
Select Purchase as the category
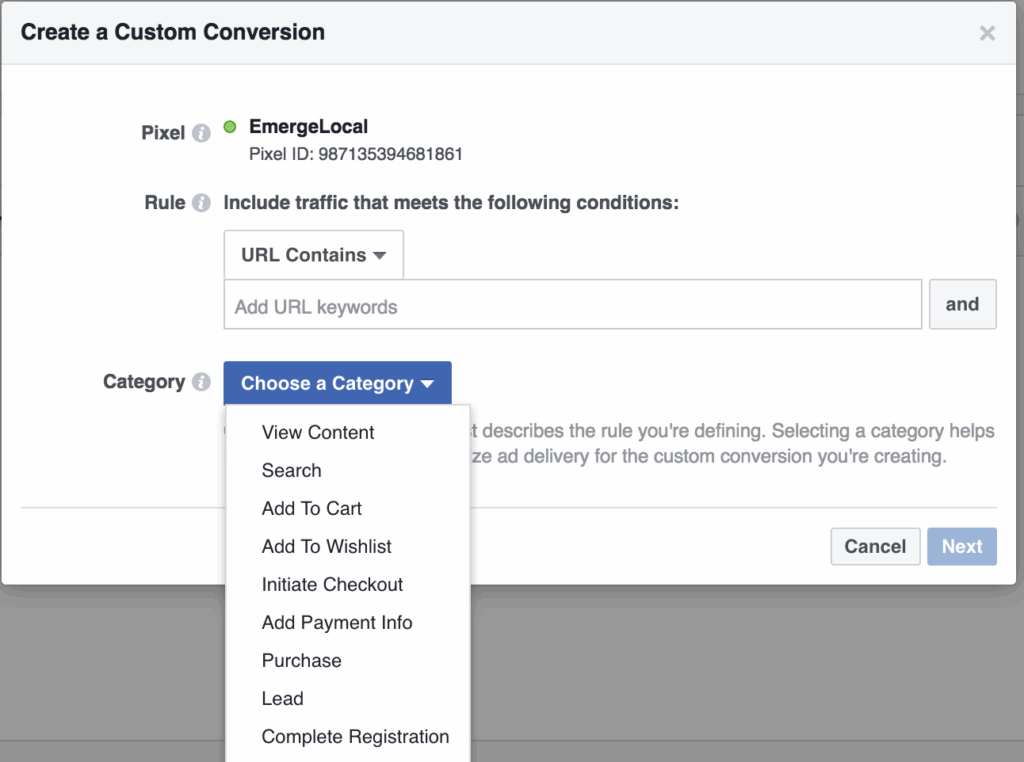(302, 660)
